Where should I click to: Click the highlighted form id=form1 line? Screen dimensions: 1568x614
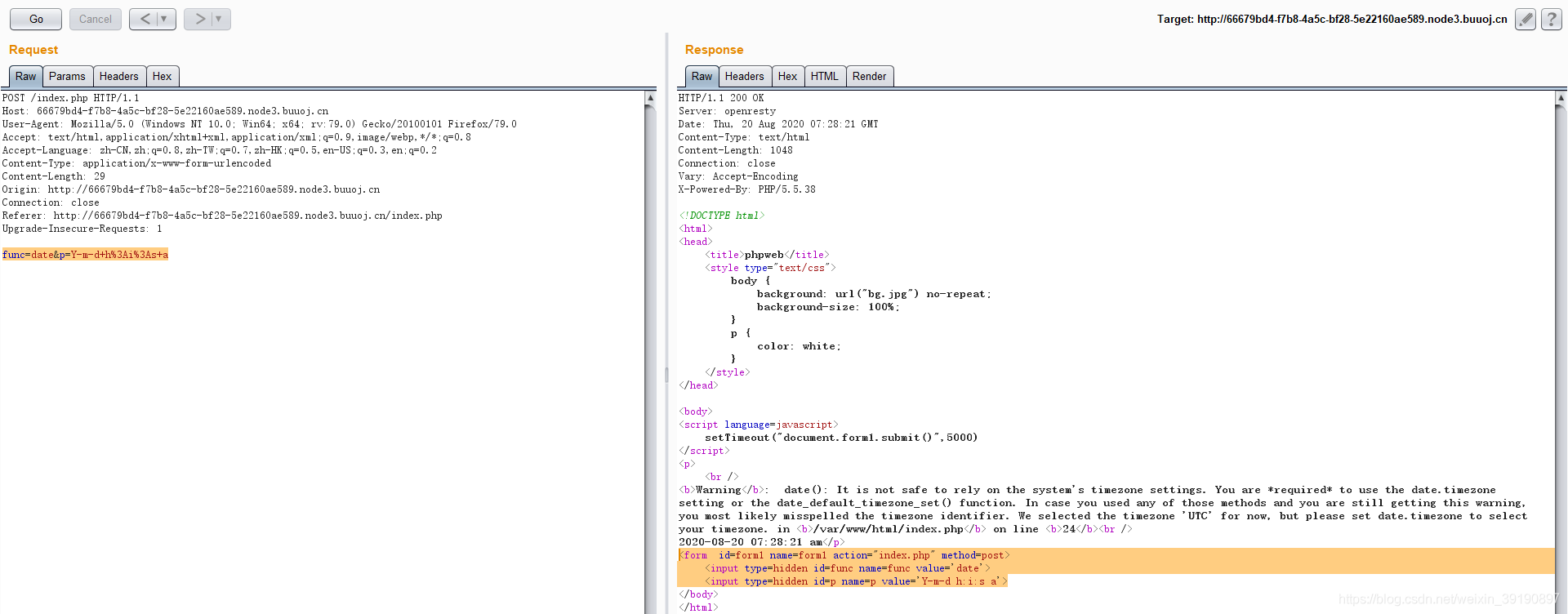pos(844,555)
